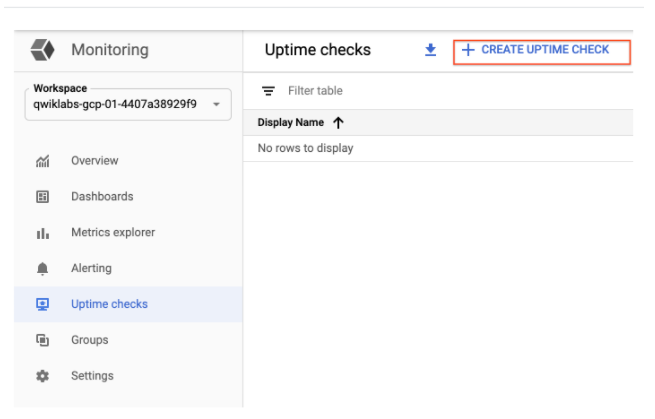Click the Uptime checks page heading
The height and width of the screenshot is (419, 655).
pyautogui.click(x=317, y=50)
